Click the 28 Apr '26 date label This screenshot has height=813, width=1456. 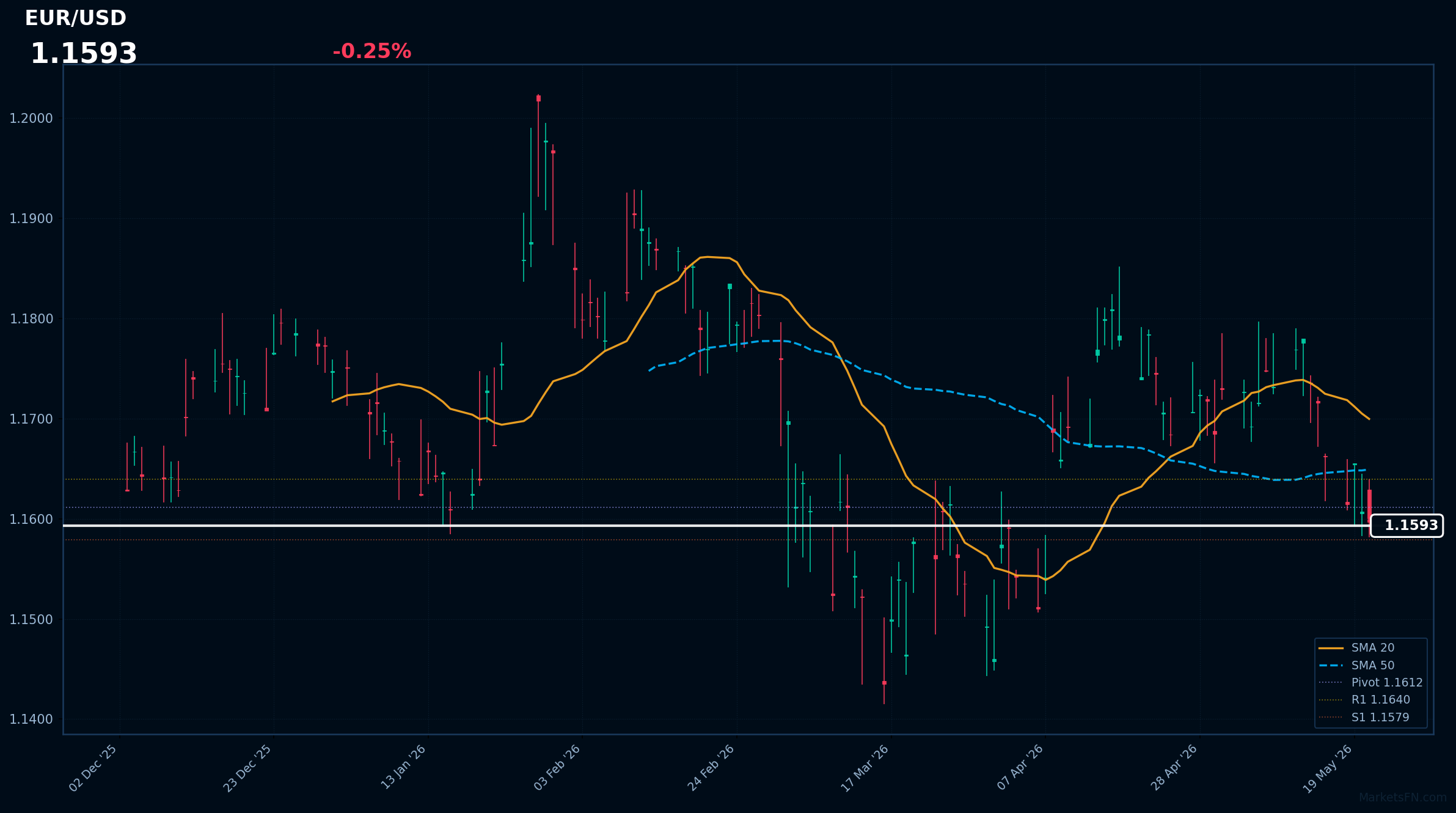click(x=1174, y=768)
